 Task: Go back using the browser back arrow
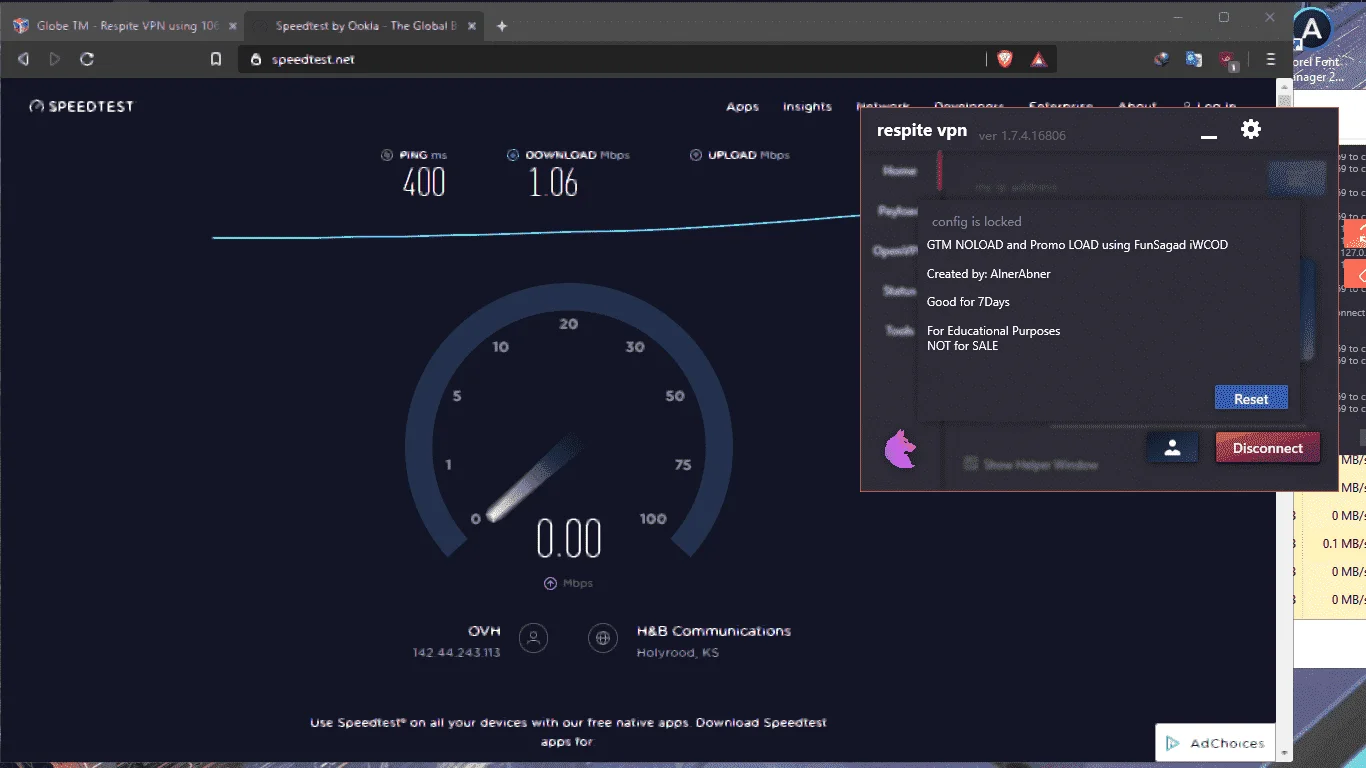point(24,59)
